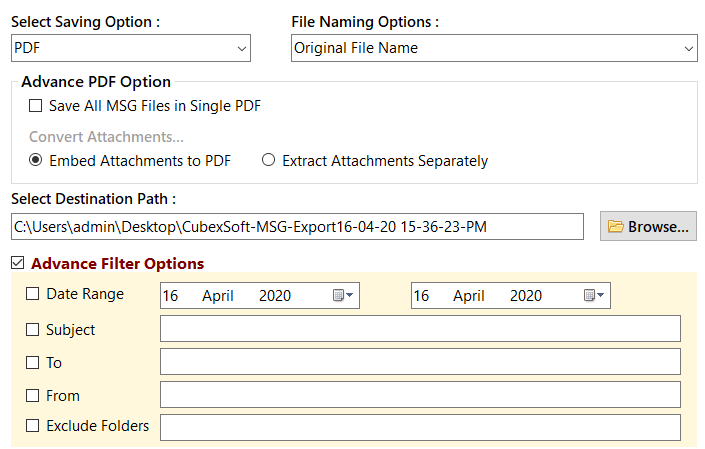Expand the Select Saving Option dropdown

[131, 48]
